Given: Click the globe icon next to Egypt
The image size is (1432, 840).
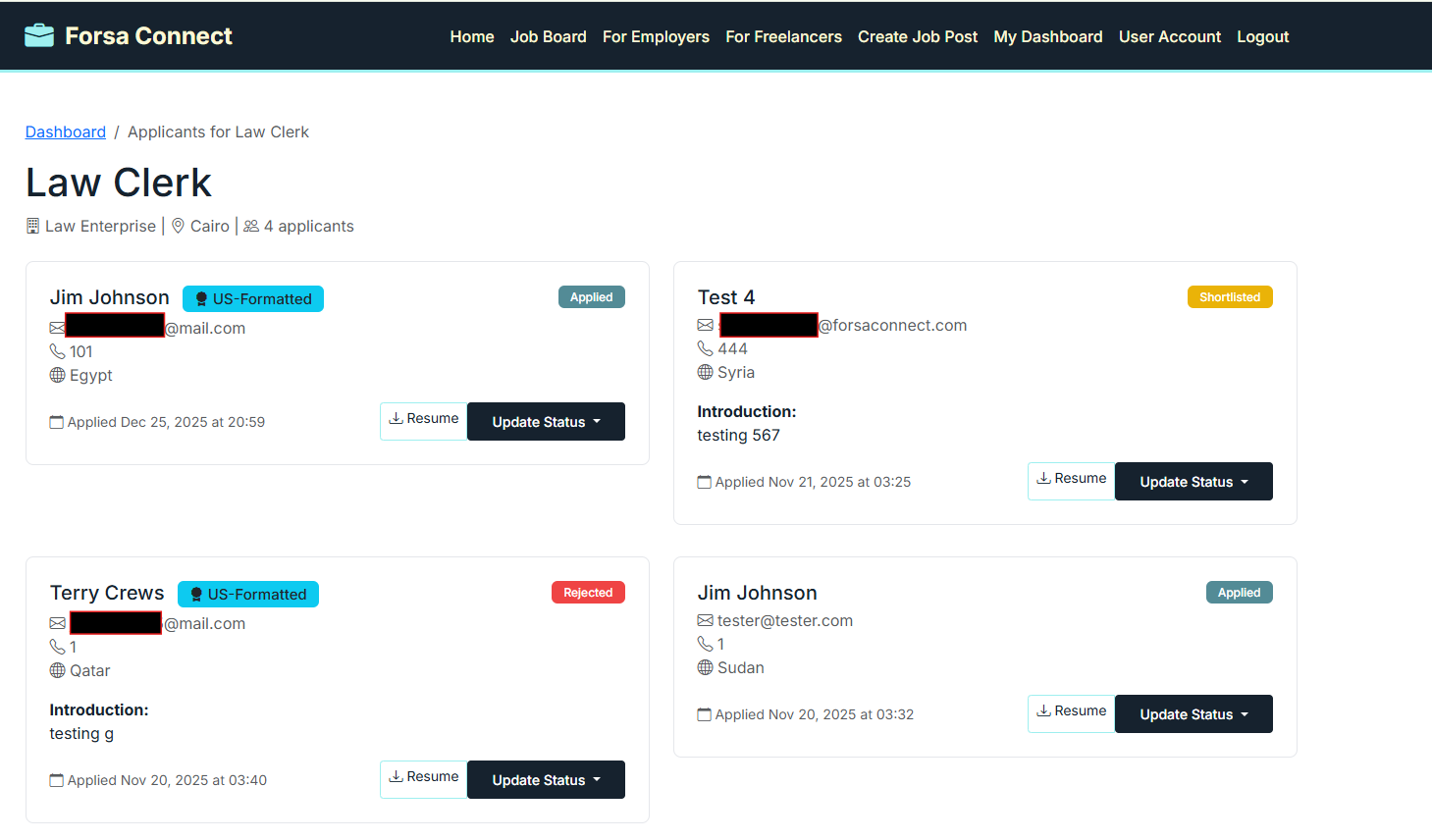Looking at the screenshot, I should 57,375.
